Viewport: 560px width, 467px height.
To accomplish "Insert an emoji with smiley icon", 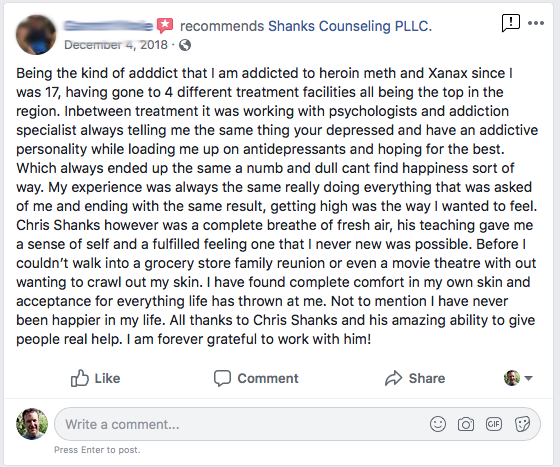I will (x=438, y=424).
